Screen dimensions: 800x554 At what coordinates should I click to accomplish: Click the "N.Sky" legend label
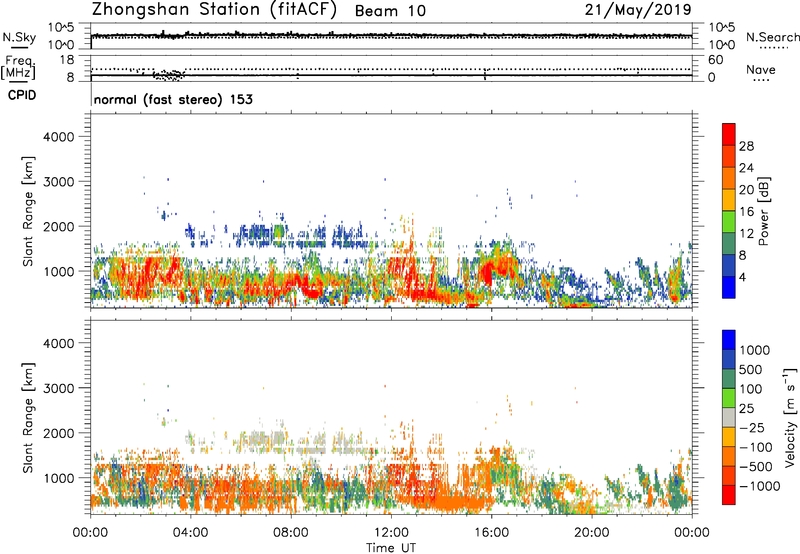[19, 37]
